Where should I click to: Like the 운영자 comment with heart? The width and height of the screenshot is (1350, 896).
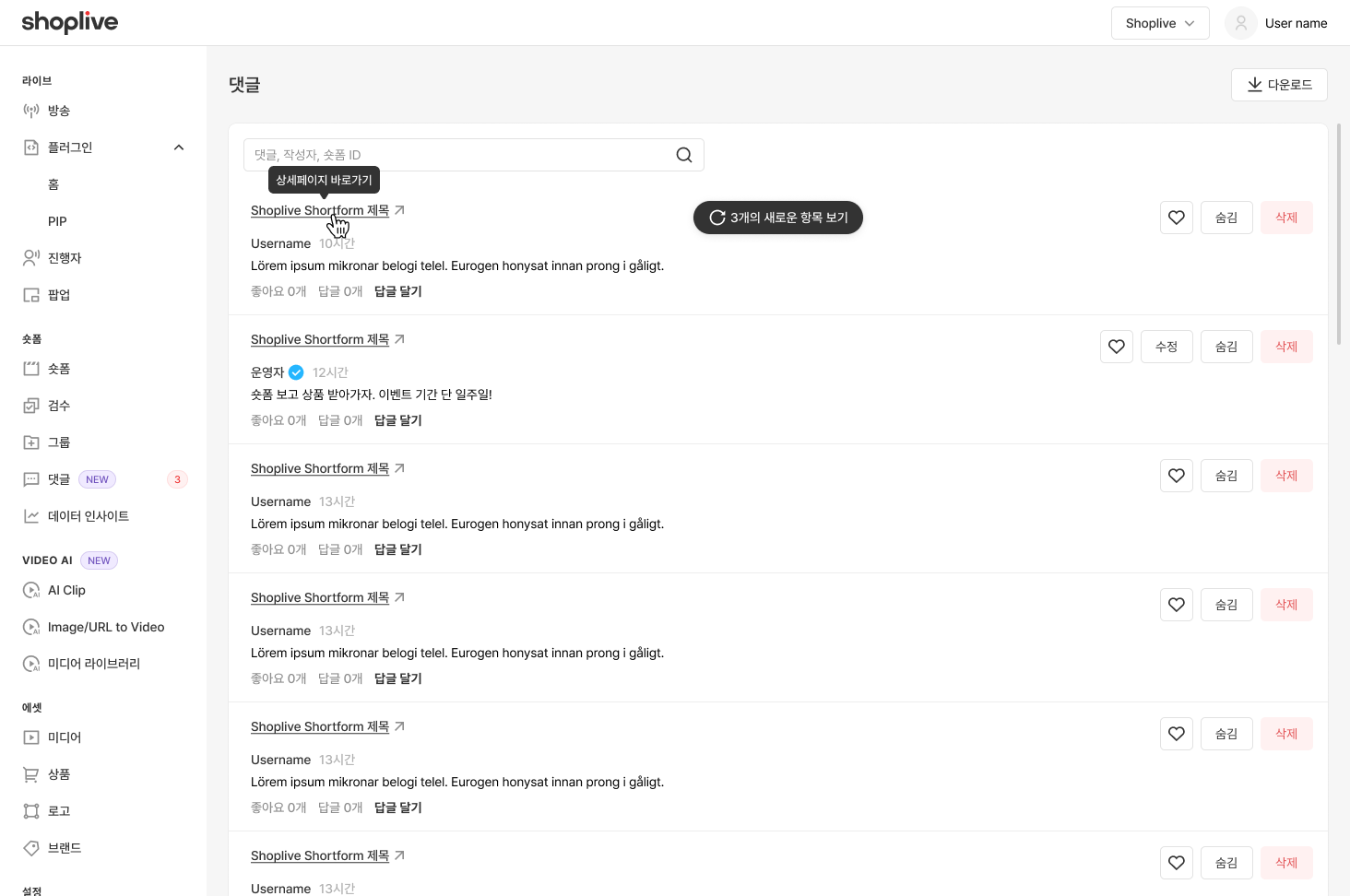[x=1117, y=347]
